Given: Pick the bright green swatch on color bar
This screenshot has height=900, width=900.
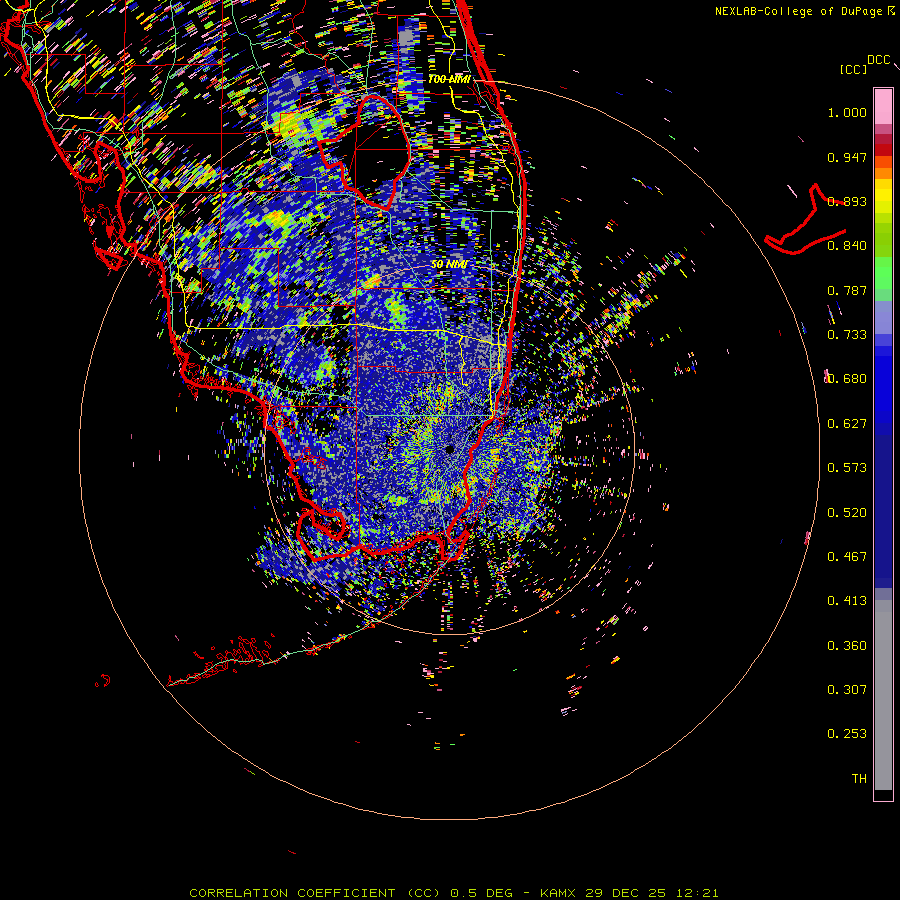Looking at the screenshot, I should point(883,273).
